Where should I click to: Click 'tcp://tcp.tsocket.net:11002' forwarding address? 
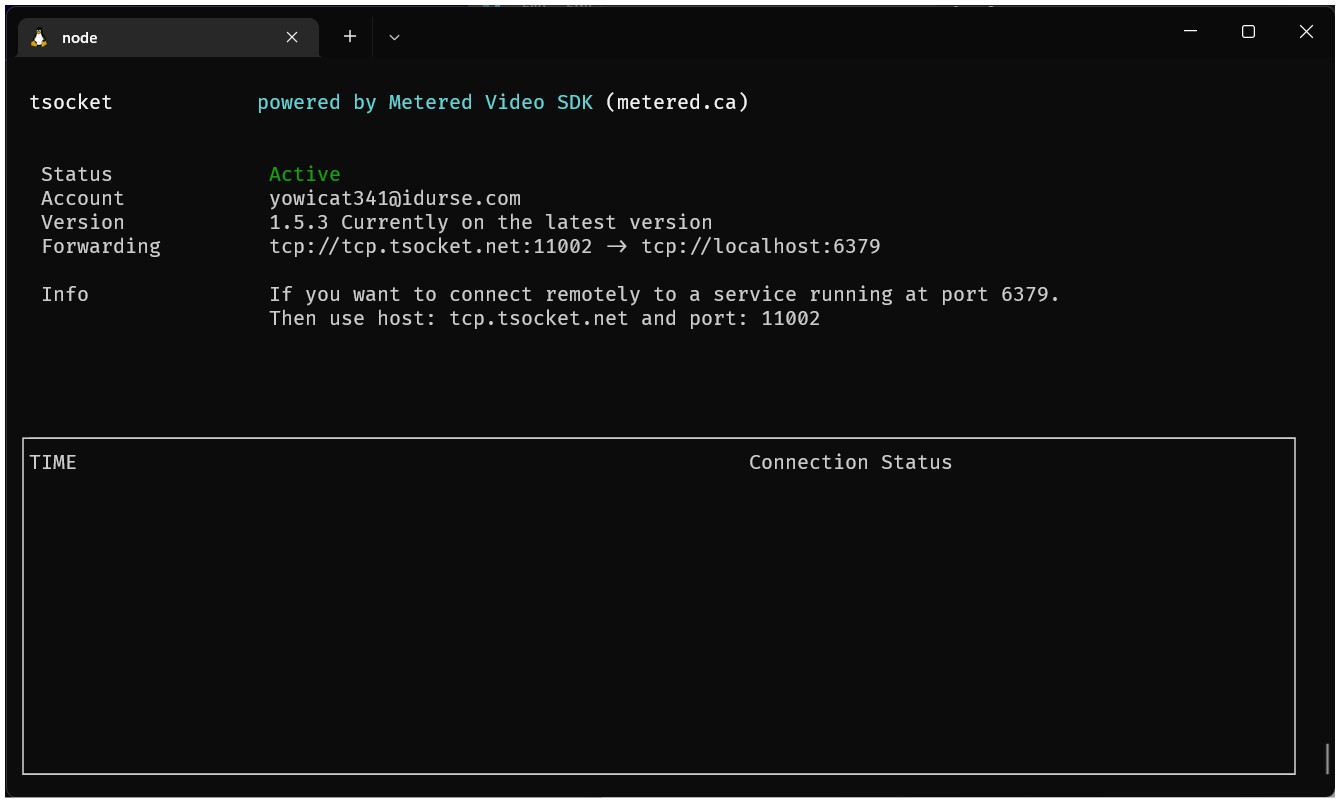click(431, 246)
